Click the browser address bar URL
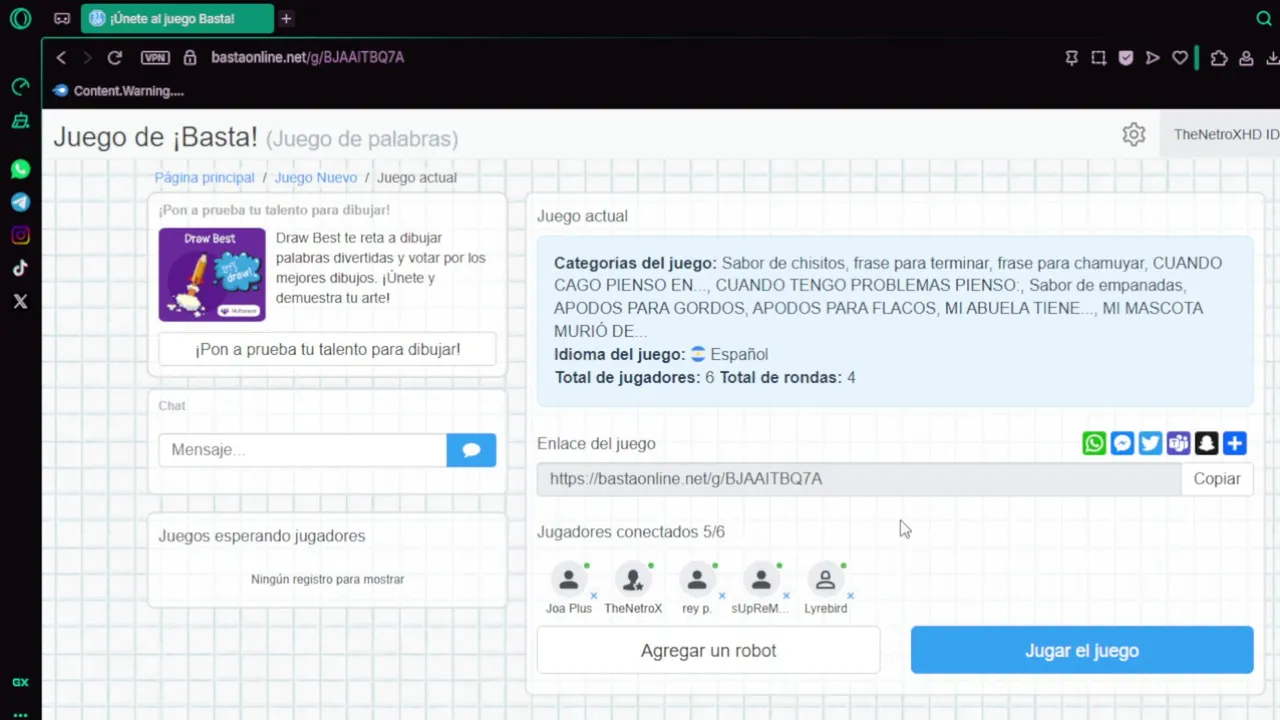 307,58
